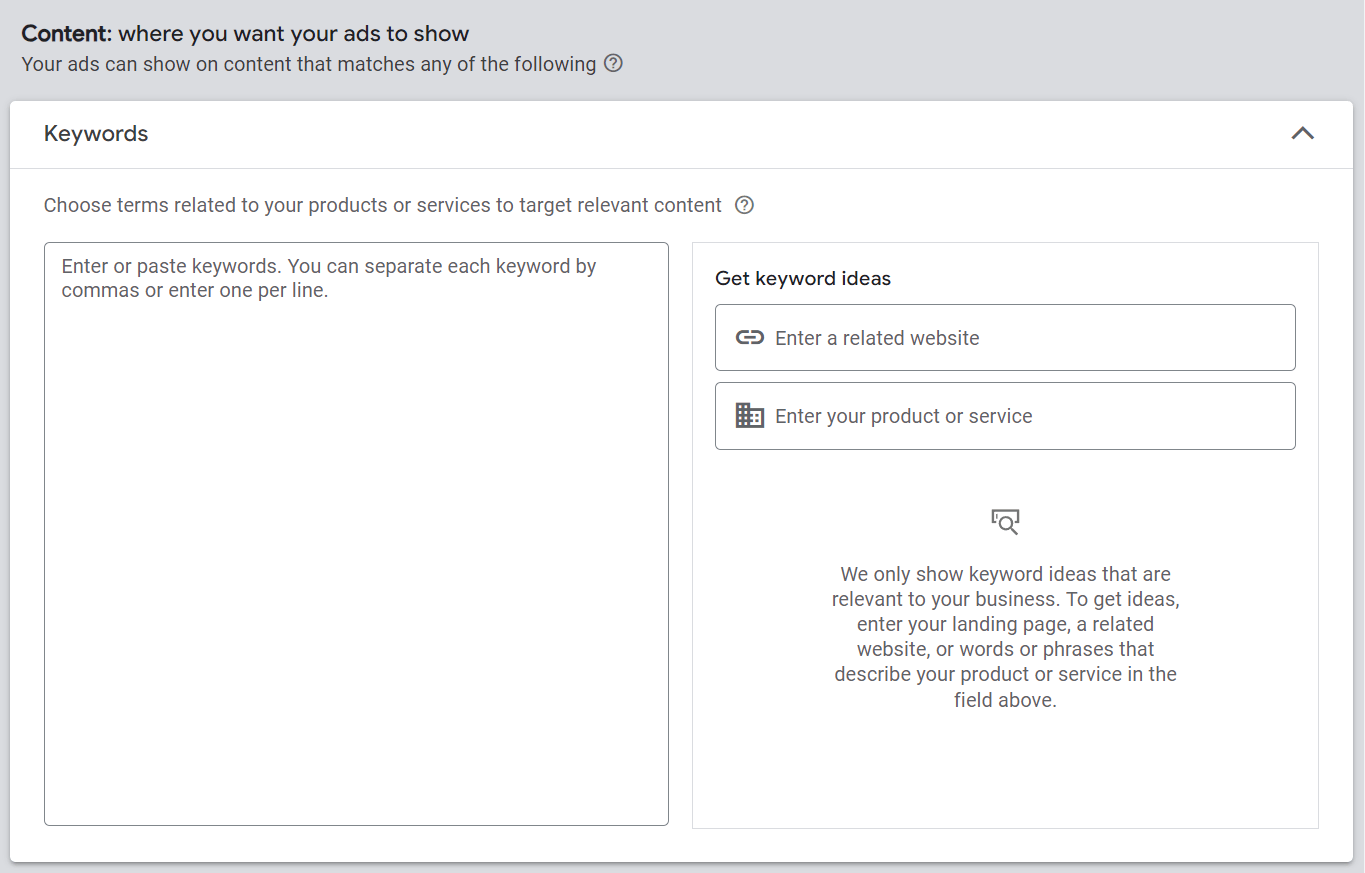Click the upward chevron at the panel's top right

1303,132
